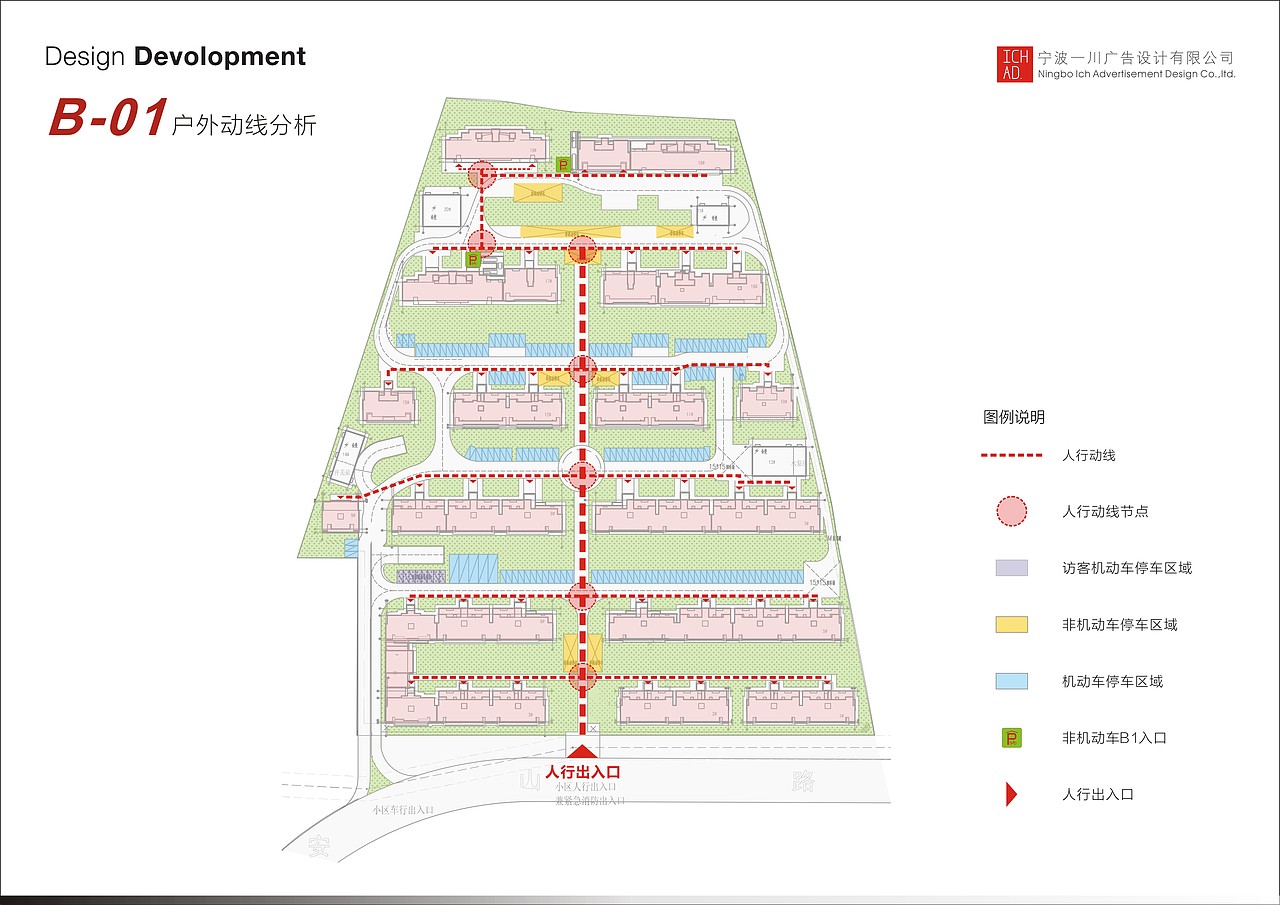Click the blue motor parking swatch in the legend

[x=1011, y=682]
